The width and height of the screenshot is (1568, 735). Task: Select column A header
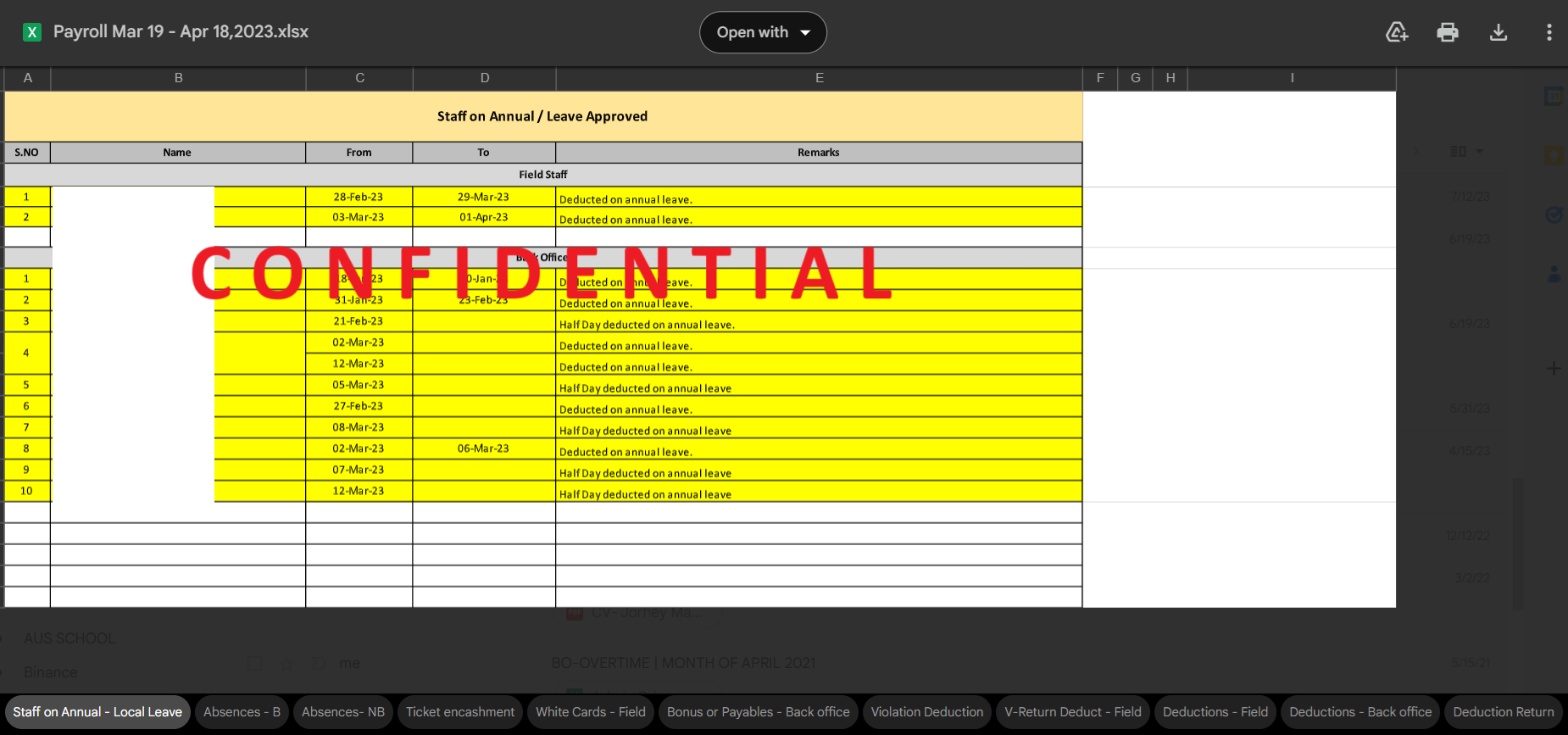[28, 78]
